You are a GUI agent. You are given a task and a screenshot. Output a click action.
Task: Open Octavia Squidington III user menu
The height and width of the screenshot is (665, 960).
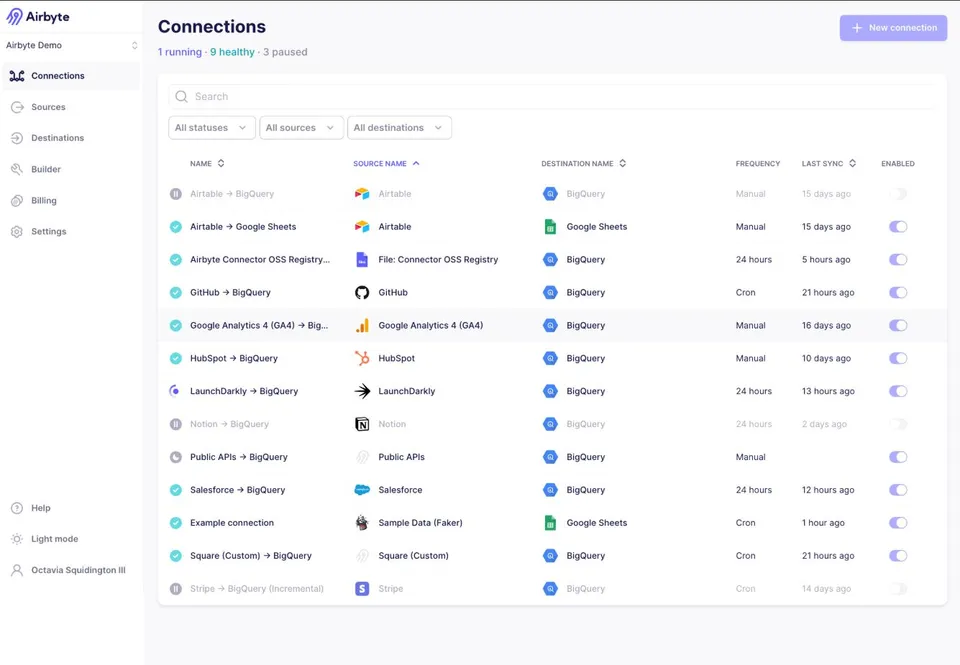coord(72,570)
